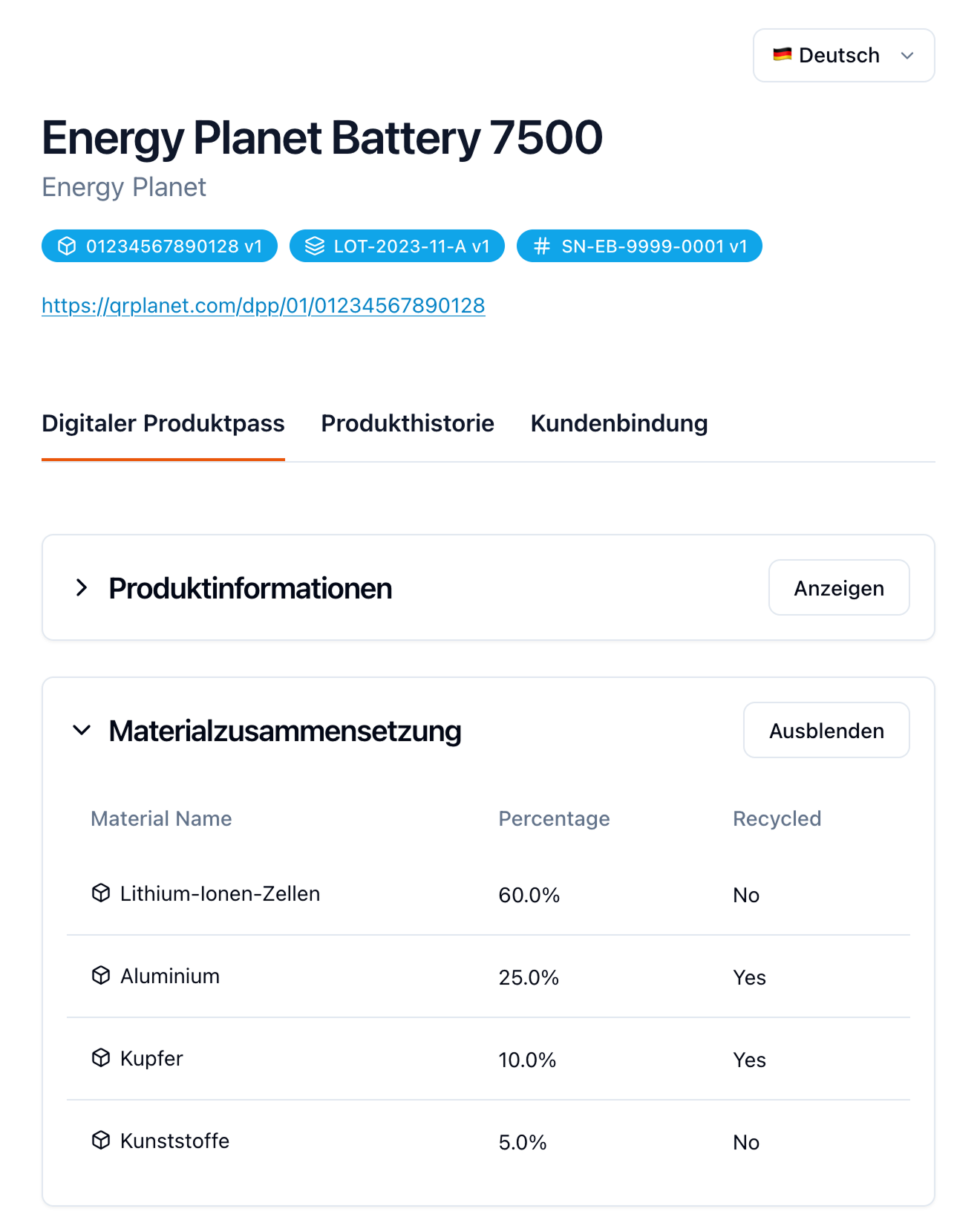The height and width of the screenshot is (1226, 980).
Task: Click the cube icon next to Kupfer
Action: coord(100,1057)
